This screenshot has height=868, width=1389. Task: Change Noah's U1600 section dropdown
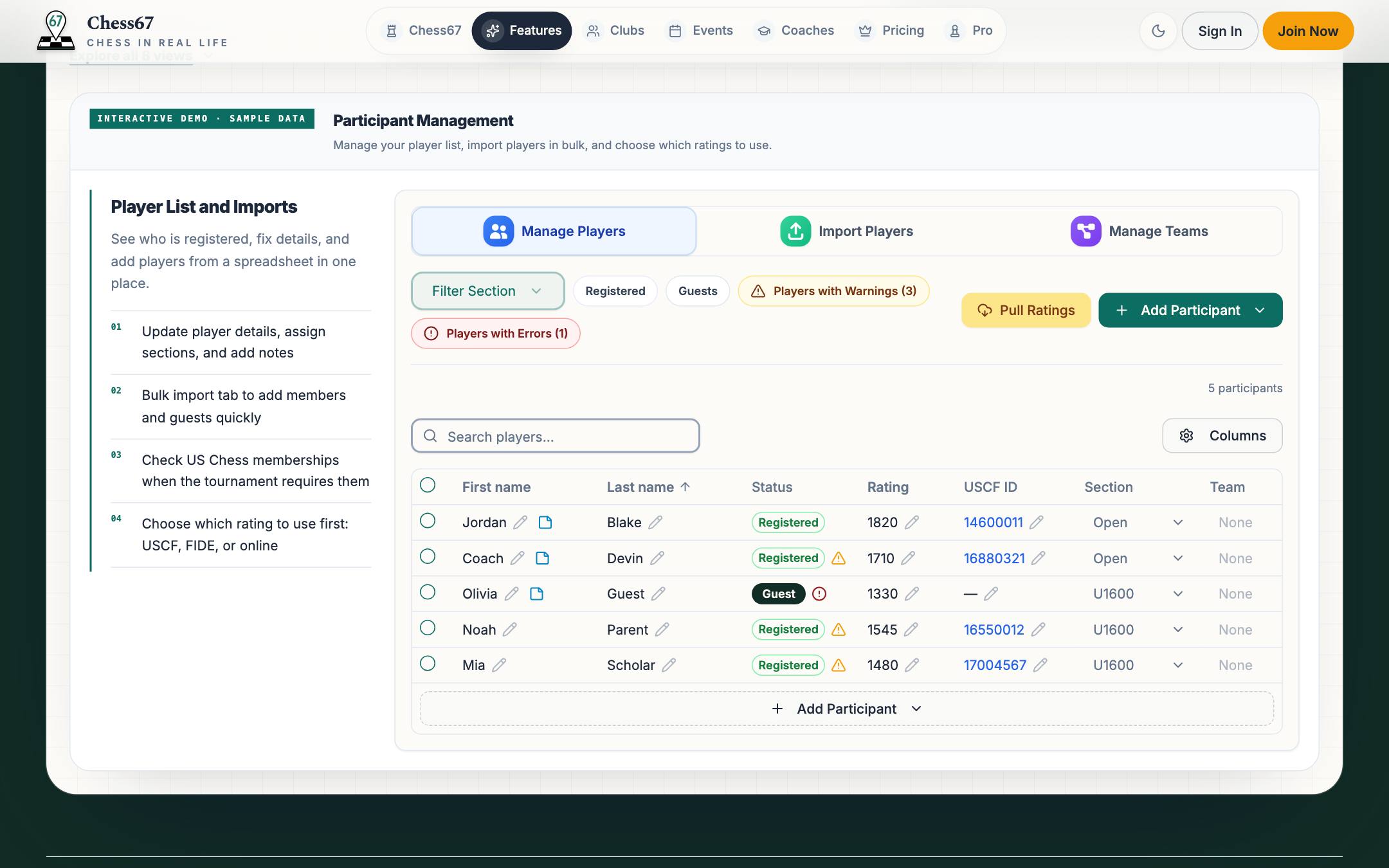(1138, 629)
